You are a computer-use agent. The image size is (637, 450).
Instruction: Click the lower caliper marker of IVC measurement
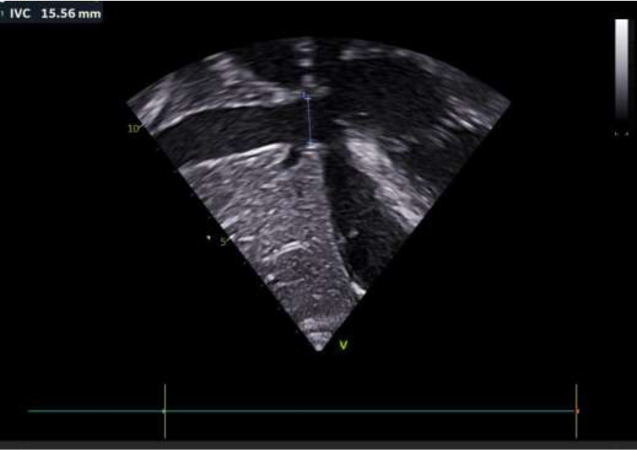(311, 143)
